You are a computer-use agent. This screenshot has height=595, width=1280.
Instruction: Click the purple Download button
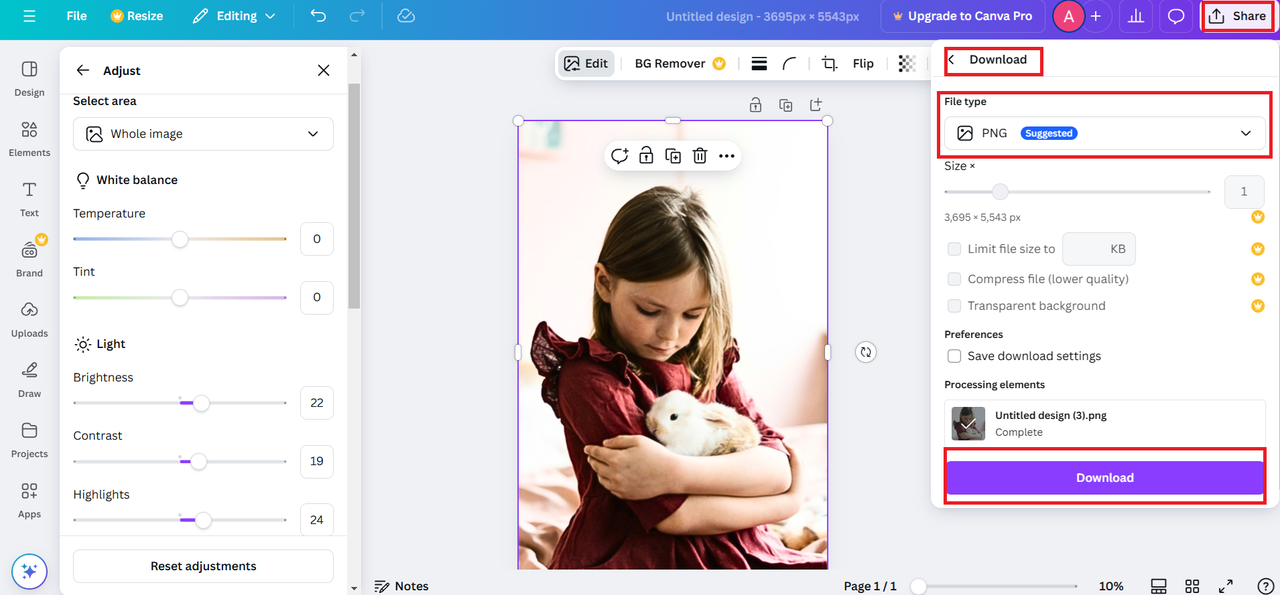pos(1105,478)
